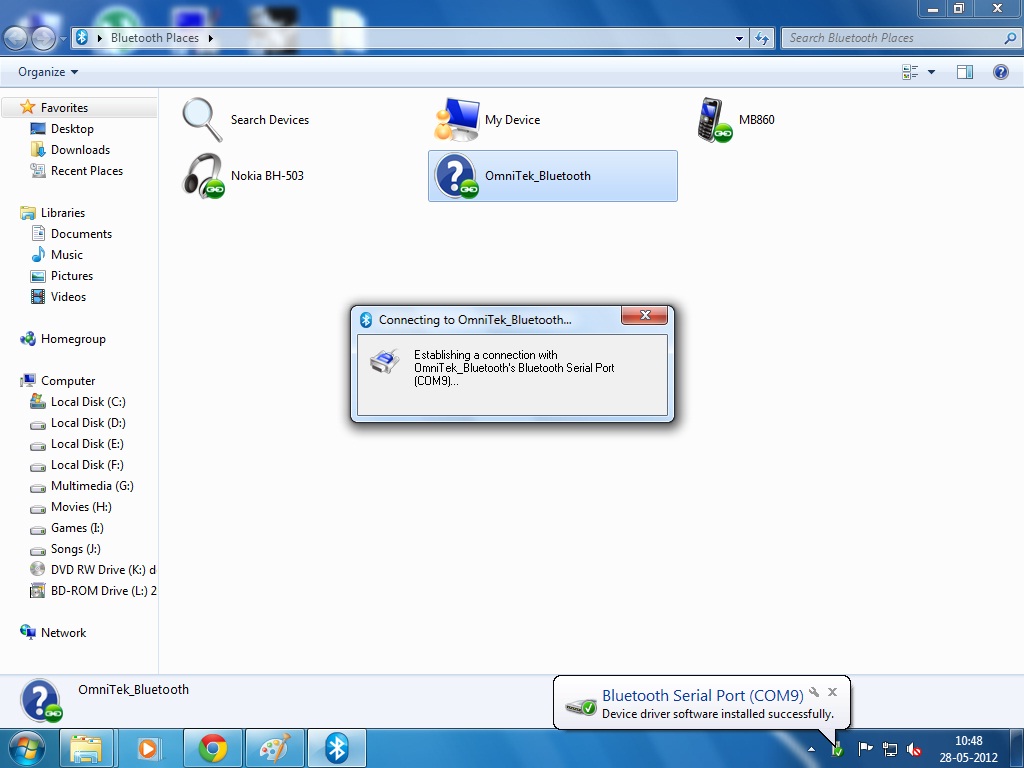Screen dimensions: 1024x768
Task: Click the refresh button beside address bar
Action: [x=762, y=38]
